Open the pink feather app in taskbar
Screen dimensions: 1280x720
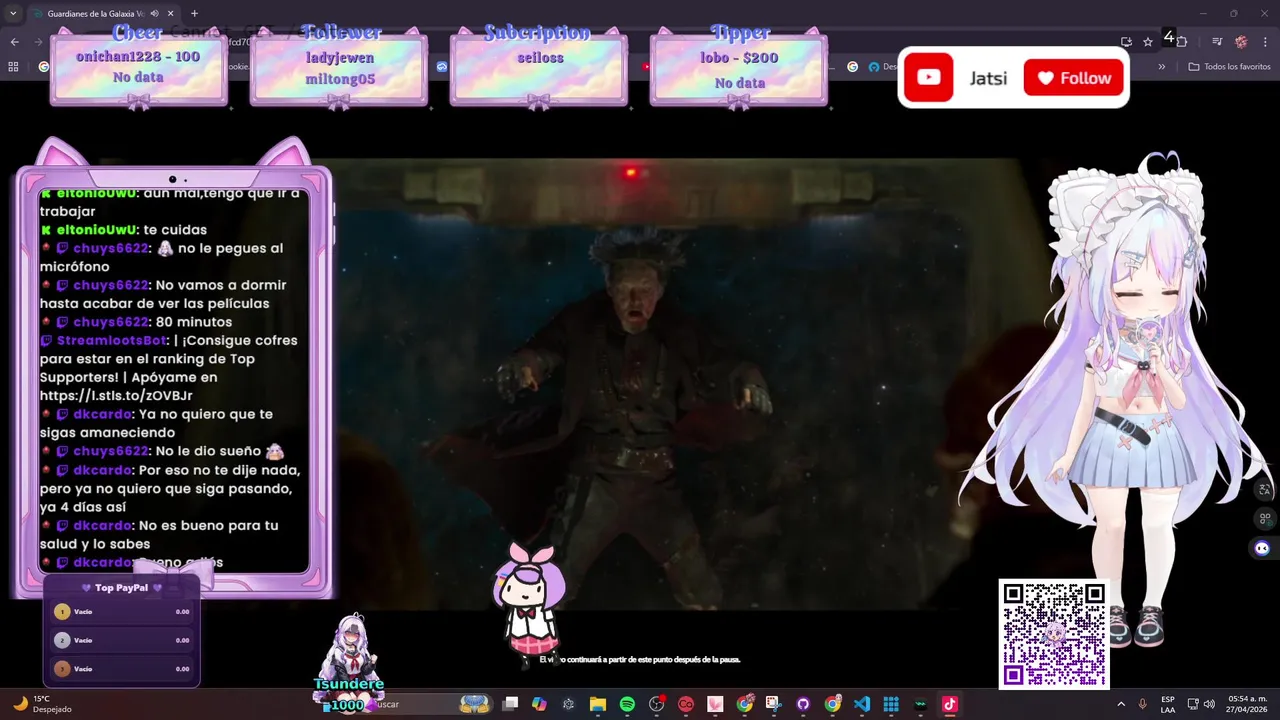click(715, 704)
